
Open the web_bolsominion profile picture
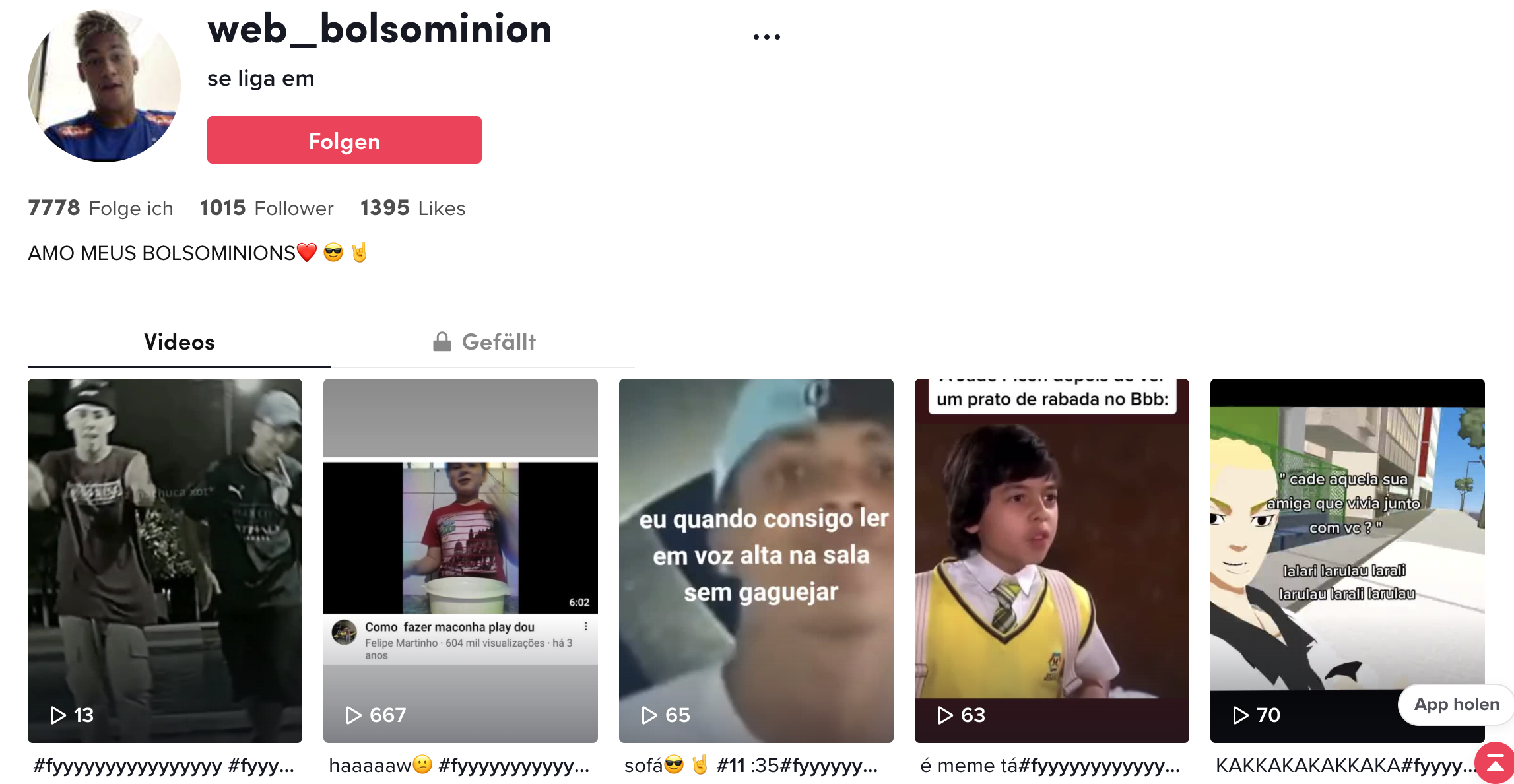coord(104,86)
